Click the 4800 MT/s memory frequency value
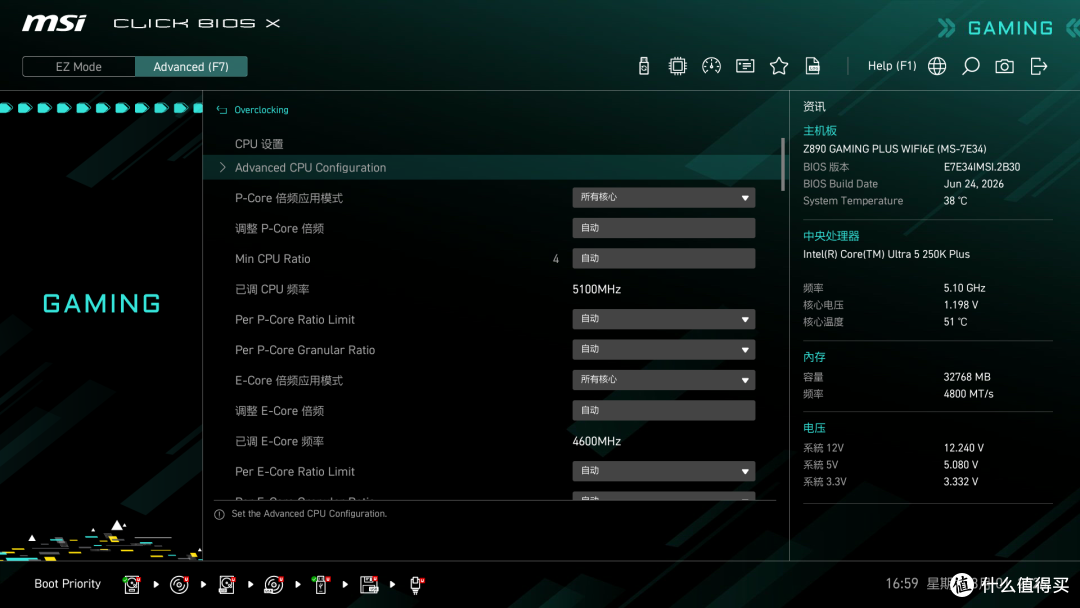This screenshot has width=1080, height=608. point(968,394)
